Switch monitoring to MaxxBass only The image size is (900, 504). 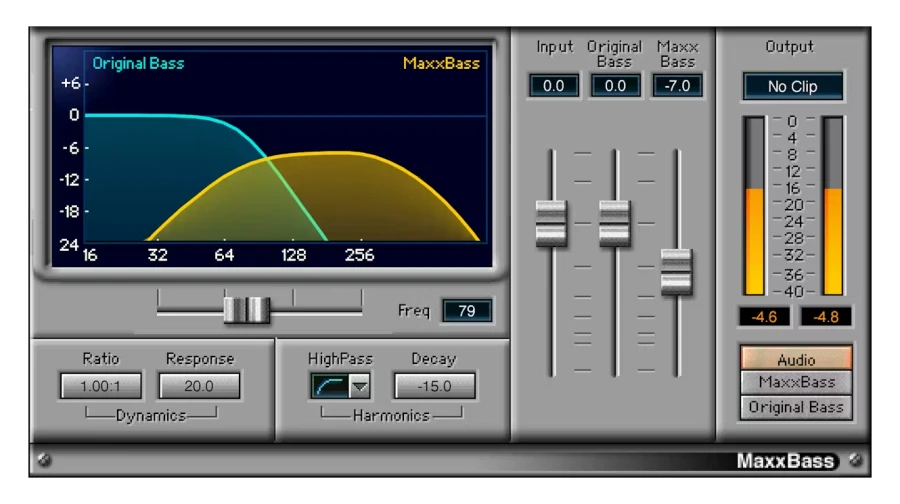click(x=796, y=382)
